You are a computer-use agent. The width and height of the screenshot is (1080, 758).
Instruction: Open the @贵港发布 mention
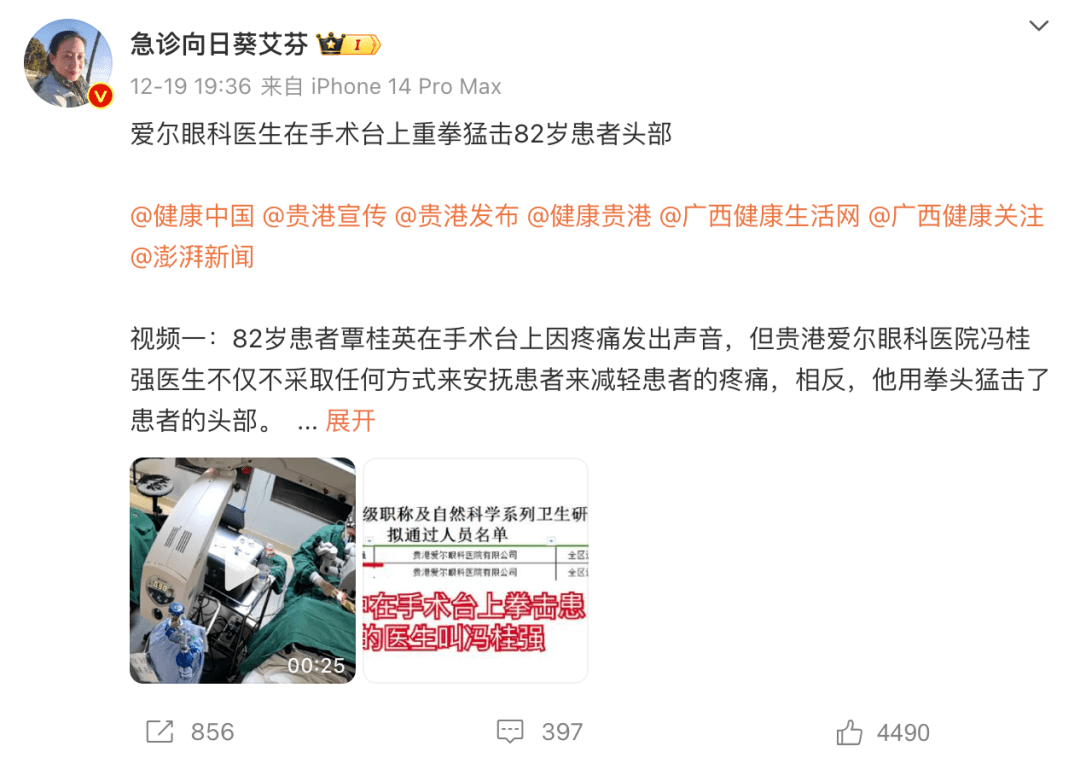(x=457, y=216)
